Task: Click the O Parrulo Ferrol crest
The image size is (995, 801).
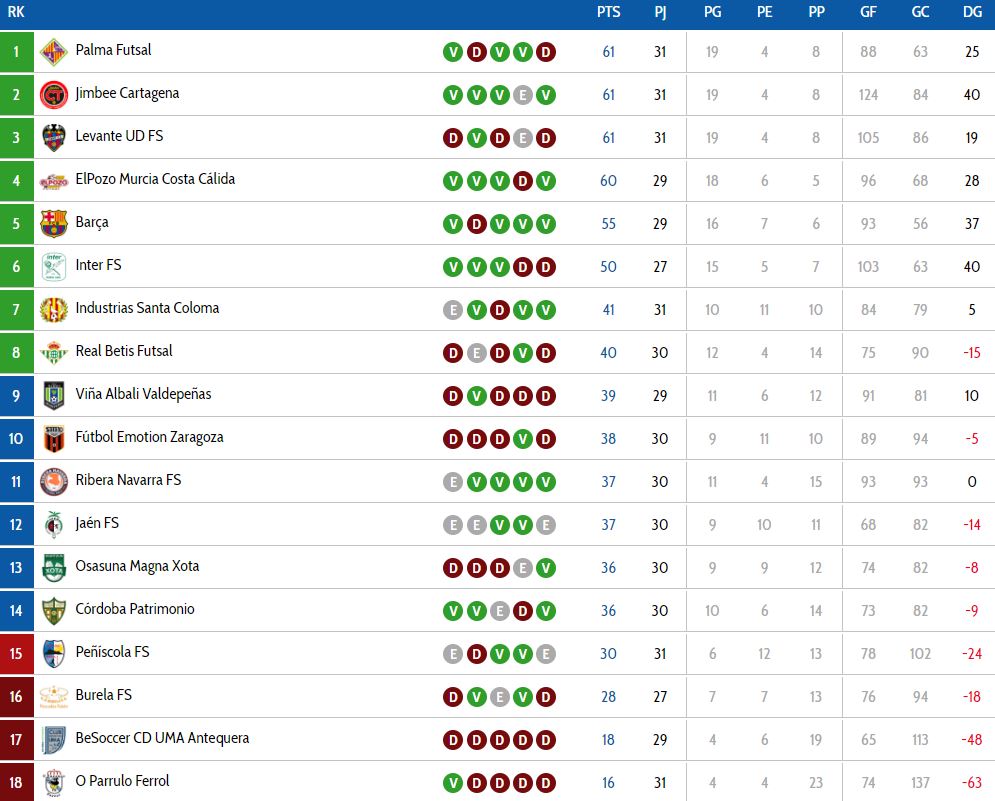Action: click(54, 783)
